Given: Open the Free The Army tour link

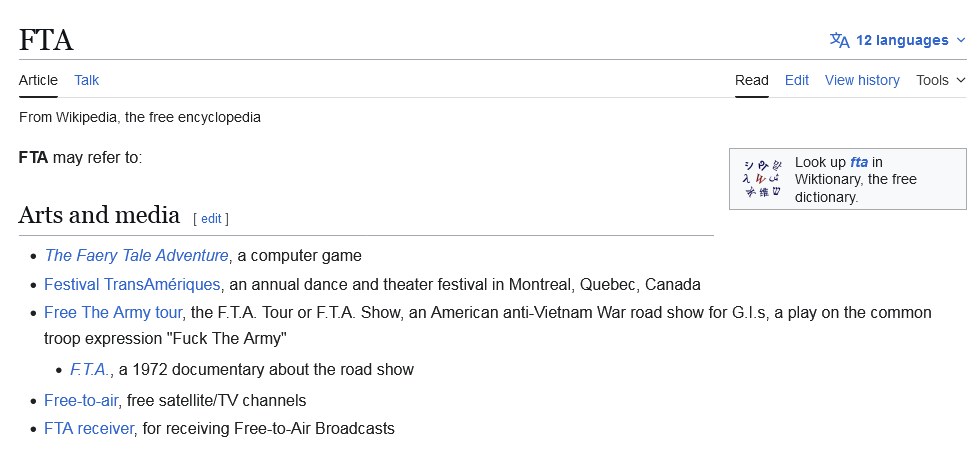Looking at the screenshot, I should (113, 312).
